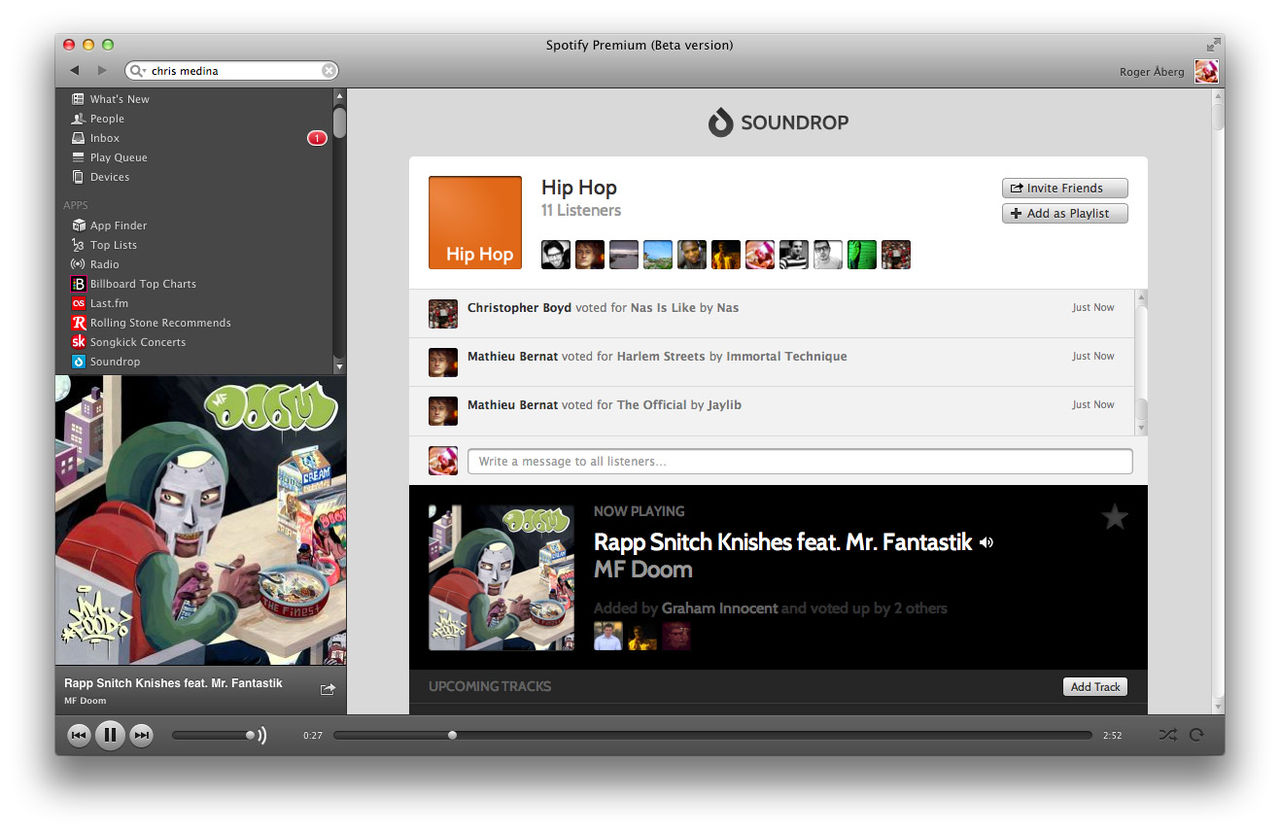This screenshot has width=1280, height=832.
Task: Select Top Lists in the sidebar
Action: pos(113,245)
